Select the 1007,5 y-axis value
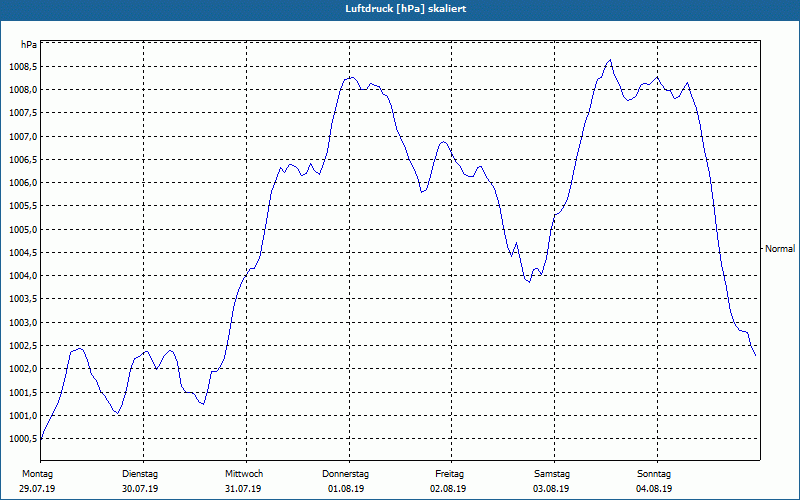This screenshot has width=800, height=500. tap(23, 113)
